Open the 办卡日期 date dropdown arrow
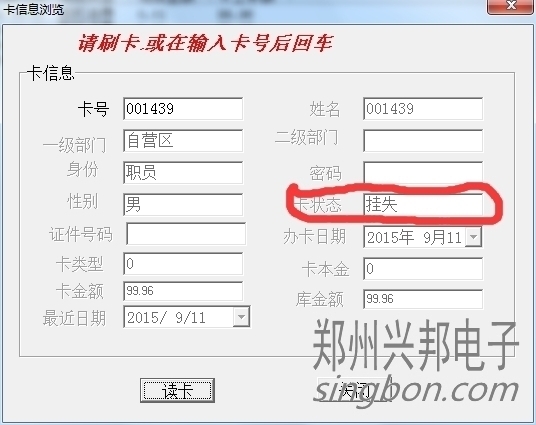This screenshot has width=536, height=425. pyautogui.click(x=474, y=237)
